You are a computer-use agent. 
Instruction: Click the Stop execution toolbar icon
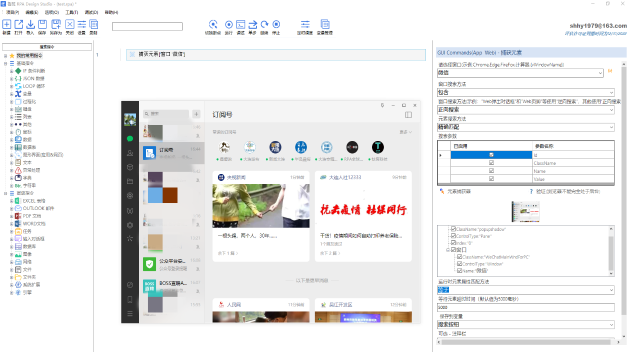(x=276, y=25)
